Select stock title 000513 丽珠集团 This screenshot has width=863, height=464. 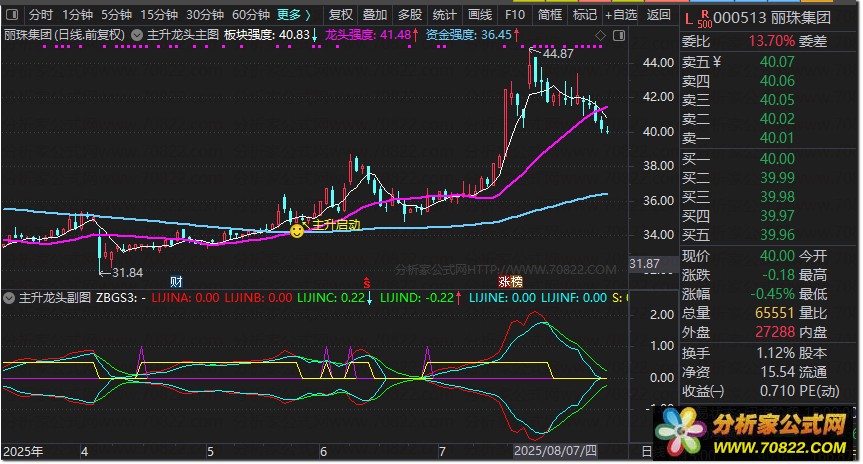tap(772, 18)
